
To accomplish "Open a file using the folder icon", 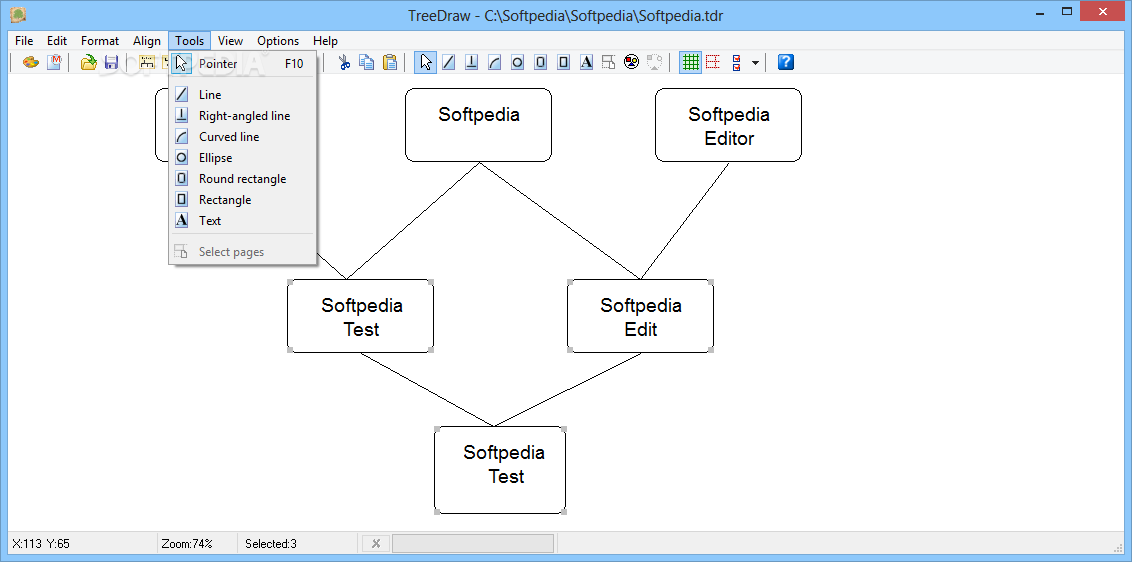I will point(88,62).
